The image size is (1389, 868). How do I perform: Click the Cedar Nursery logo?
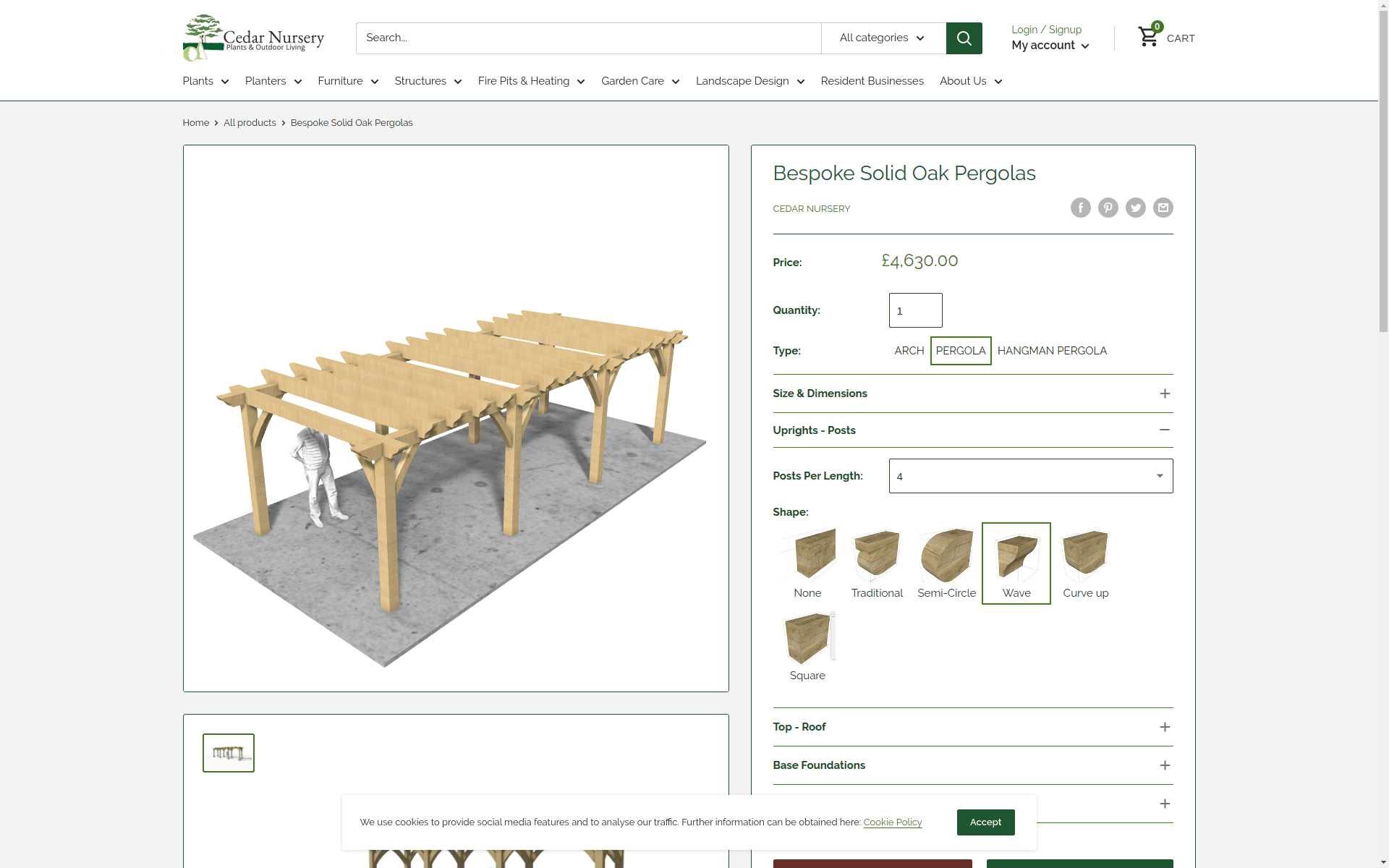pyautogui.click(x=253, y=38)
